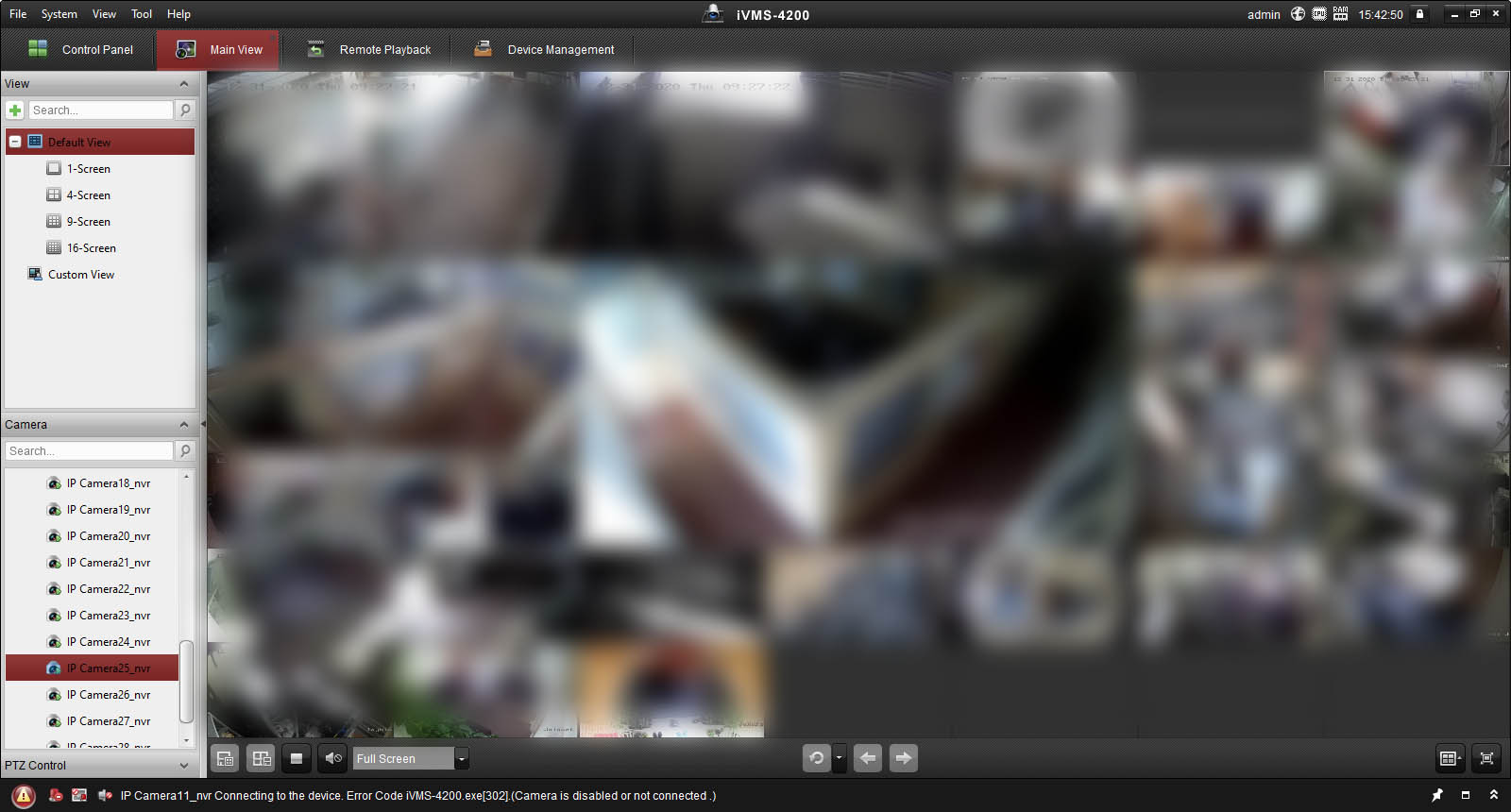Click the Camera search input field

click(x=90, y=451)
